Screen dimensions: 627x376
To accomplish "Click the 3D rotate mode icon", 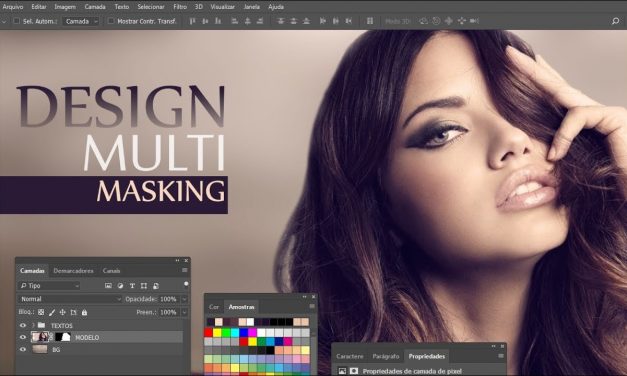I will point(423,21).
